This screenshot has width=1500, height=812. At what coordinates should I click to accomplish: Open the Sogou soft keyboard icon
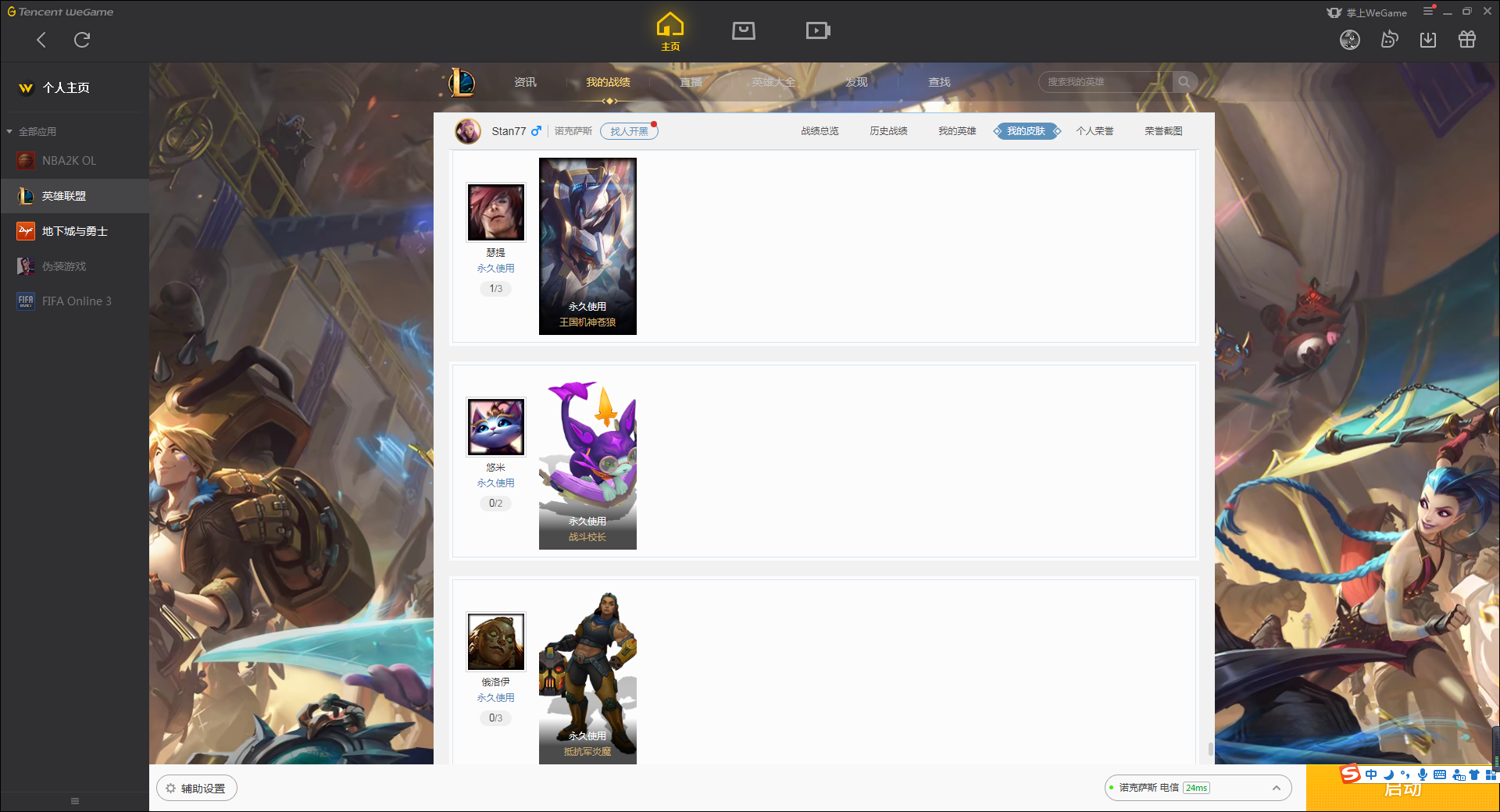[1440, 775]
